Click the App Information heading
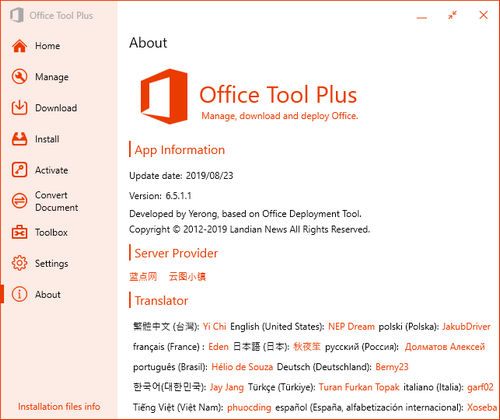This screenshot has height=420, width=500. tap(180, 150)
